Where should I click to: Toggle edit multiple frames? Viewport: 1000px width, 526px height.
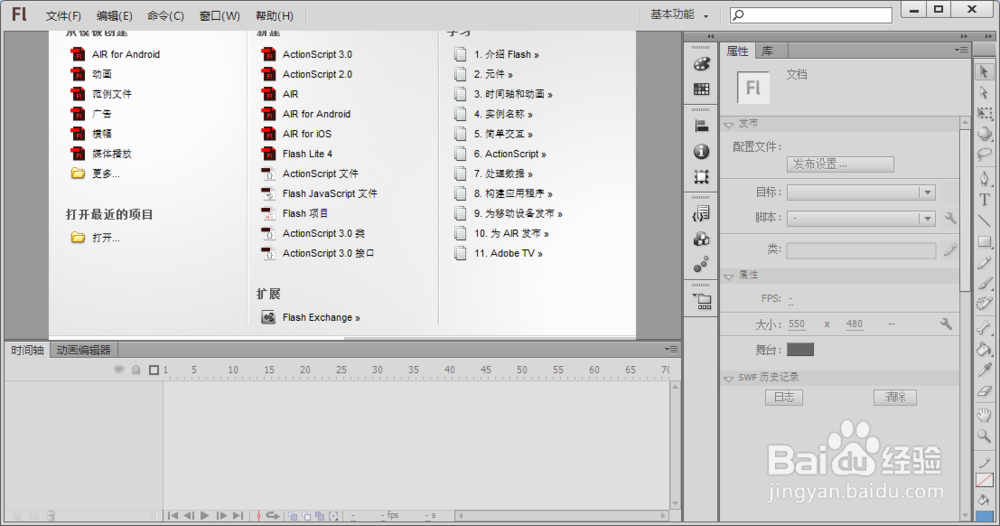click(320, 515)
